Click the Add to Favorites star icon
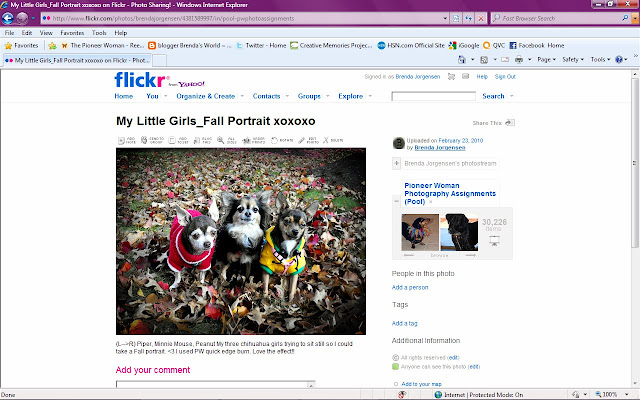 [52, 46]
